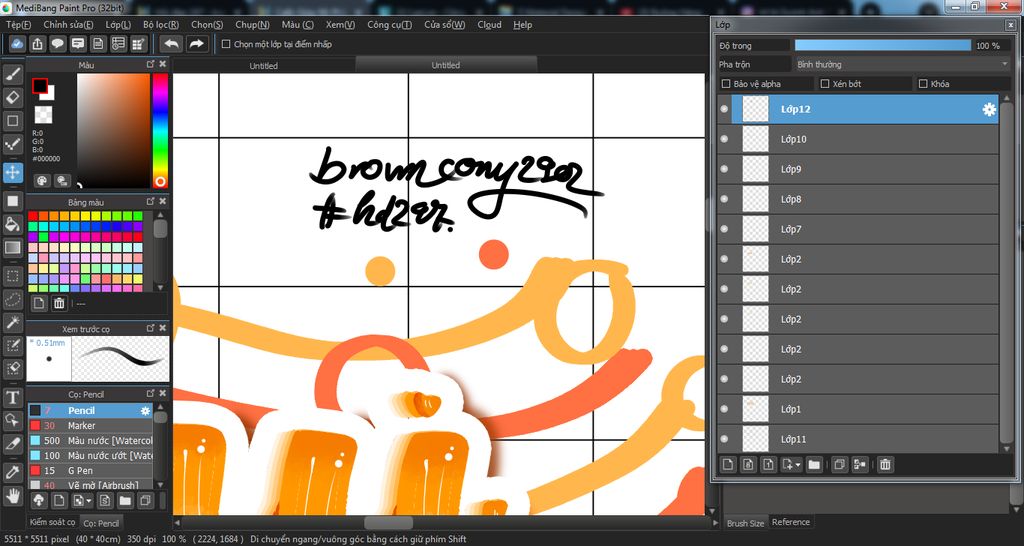Select the Hand tool

coord(12,496)
